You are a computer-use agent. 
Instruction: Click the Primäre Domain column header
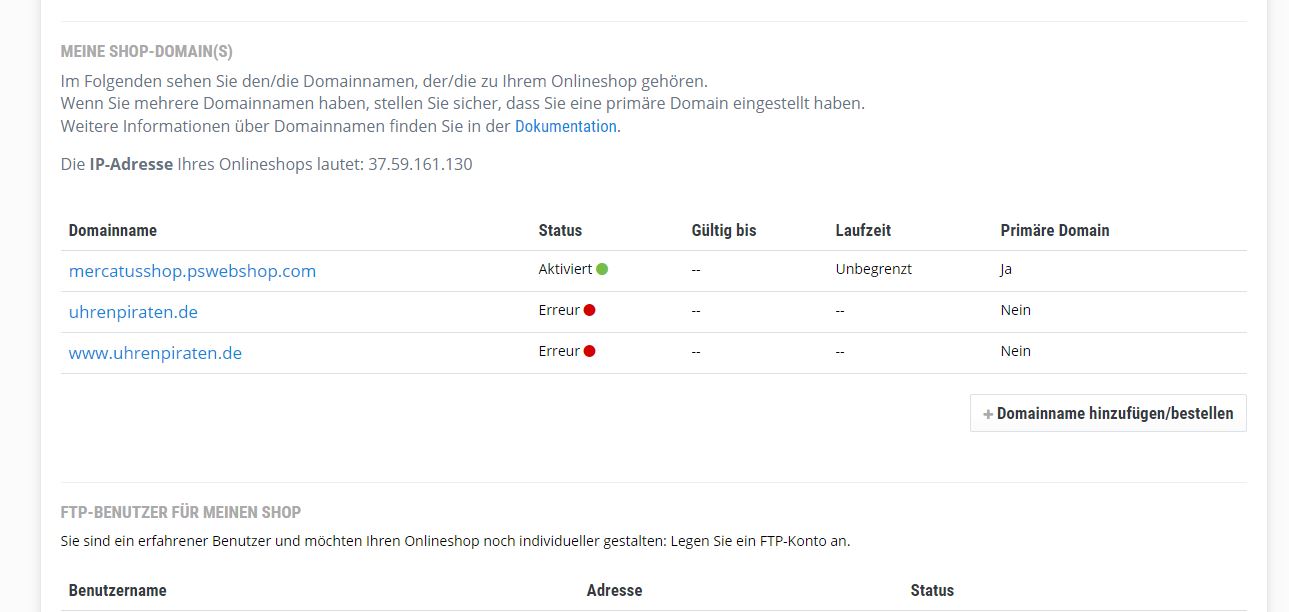1055,230
